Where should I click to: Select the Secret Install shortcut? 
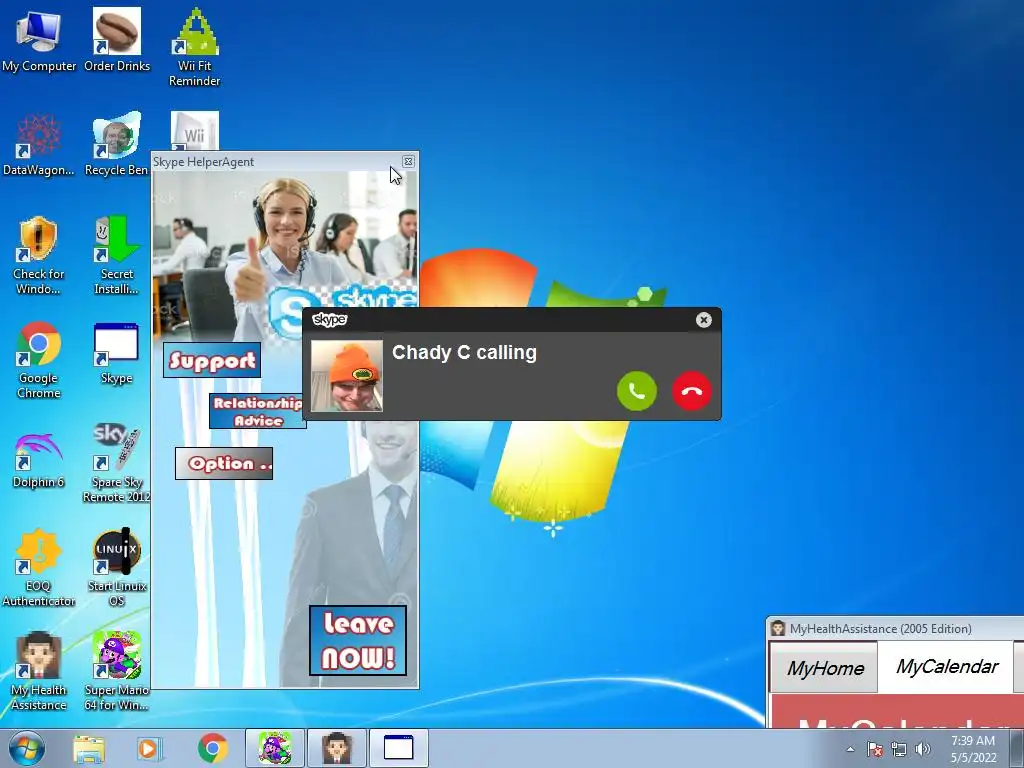pos(117,256)
